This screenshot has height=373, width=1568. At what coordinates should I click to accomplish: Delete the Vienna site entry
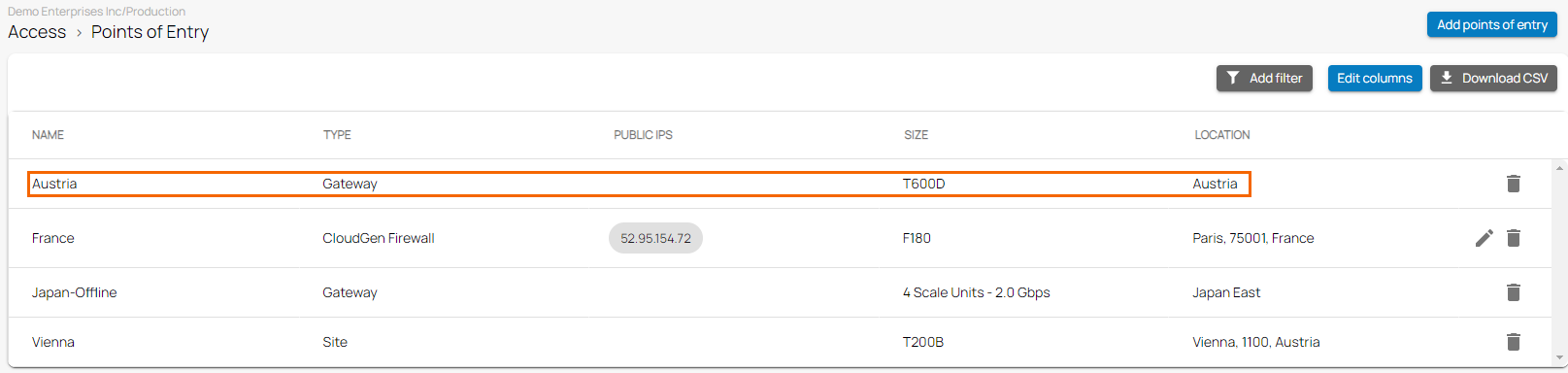click(1513, 342)
